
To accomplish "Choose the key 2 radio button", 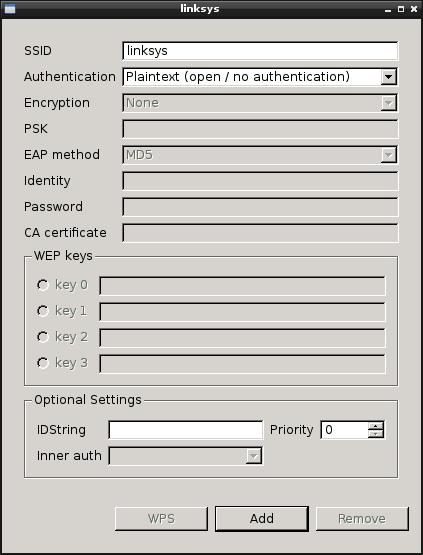I will click(x=43, y=337).
